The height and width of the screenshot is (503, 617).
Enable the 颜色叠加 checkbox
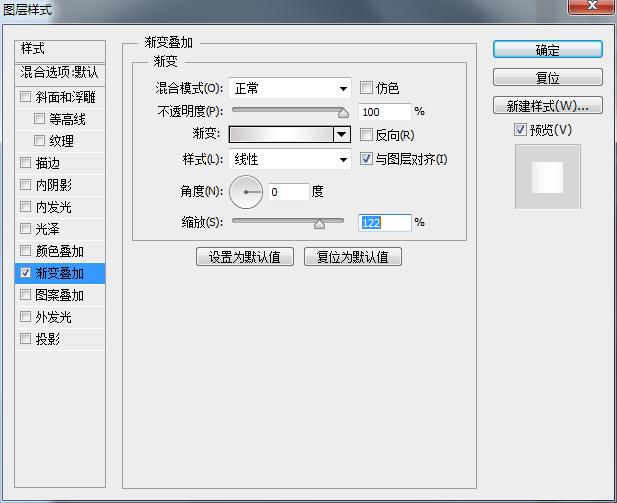[25, 251]
